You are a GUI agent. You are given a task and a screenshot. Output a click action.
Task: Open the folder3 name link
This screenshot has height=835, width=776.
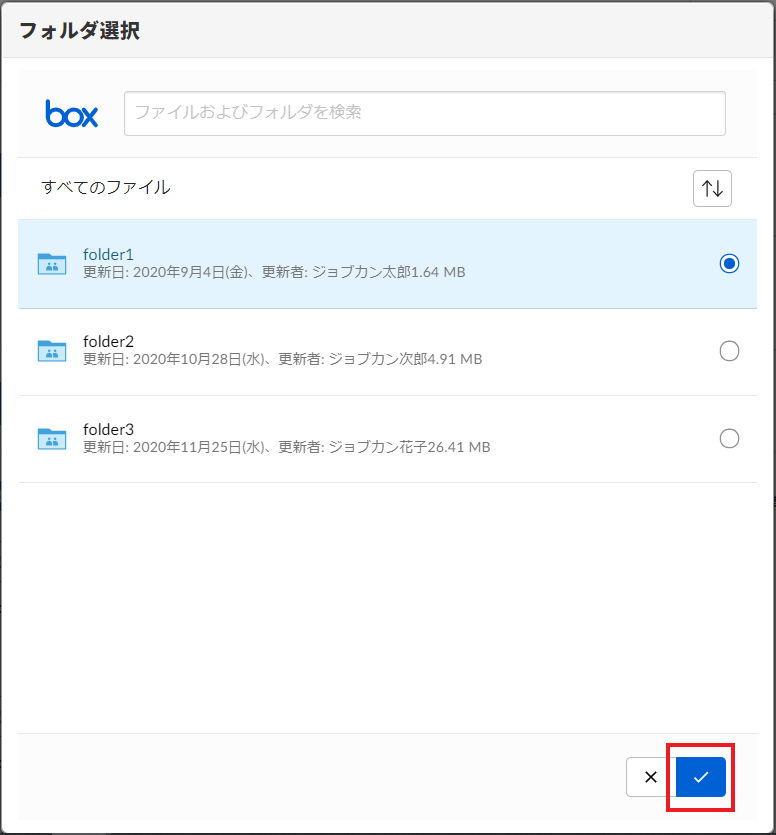click(x=108, y=429)
